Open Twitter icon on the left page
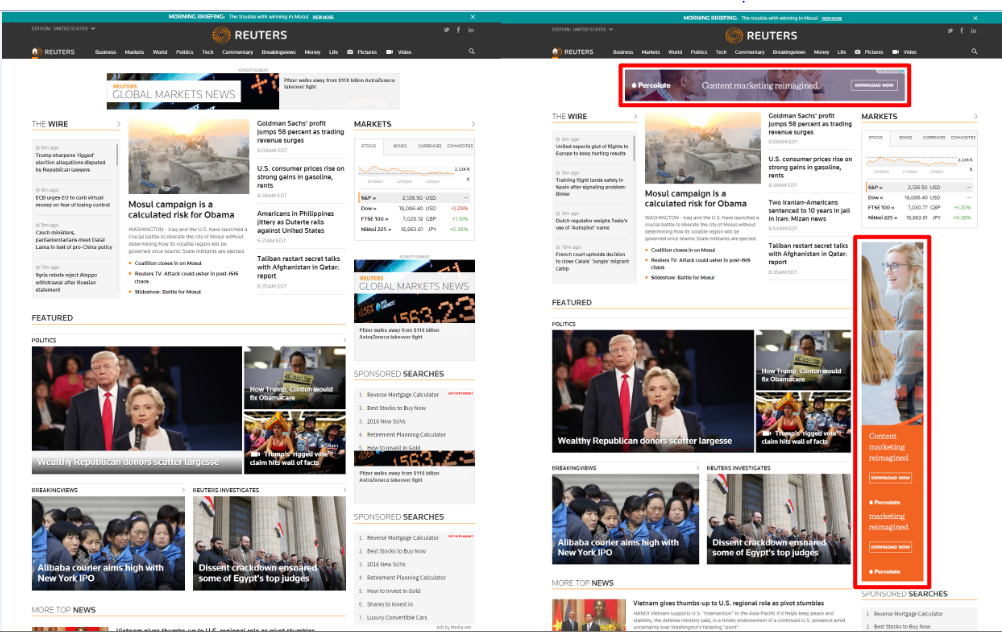This screenshot has height=632, width=1002. [x=446, y=30]
